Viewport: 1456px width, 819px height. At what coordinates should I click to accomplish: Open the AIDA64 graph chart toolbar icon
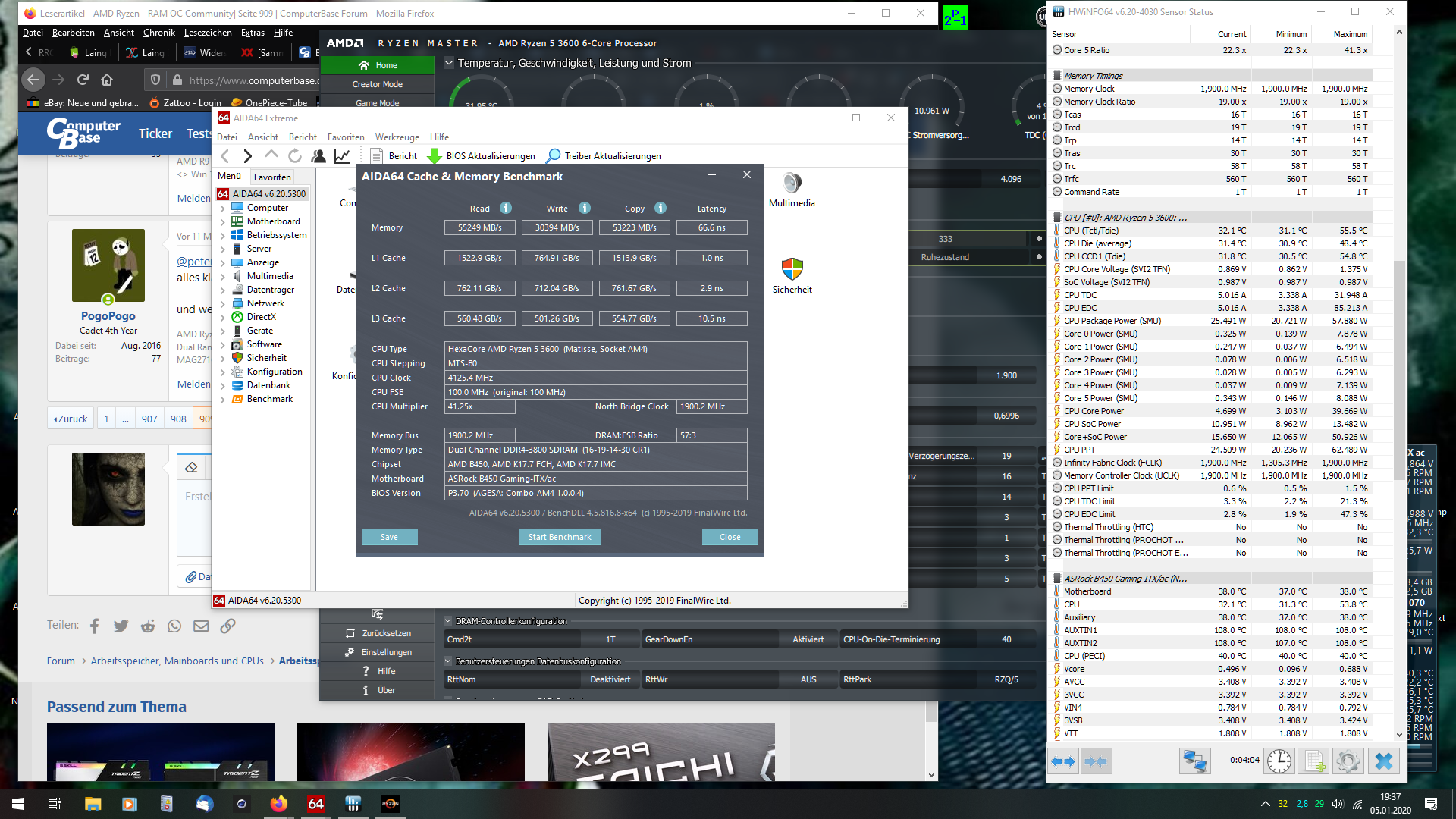point(342,155)
